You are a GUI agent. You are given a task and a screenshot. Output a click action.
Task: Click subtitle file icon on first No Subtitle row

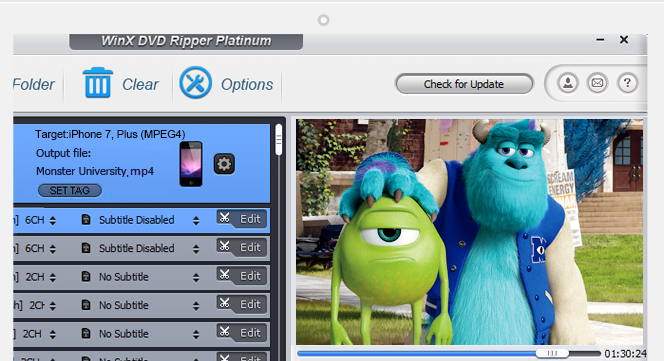(86, 277)
